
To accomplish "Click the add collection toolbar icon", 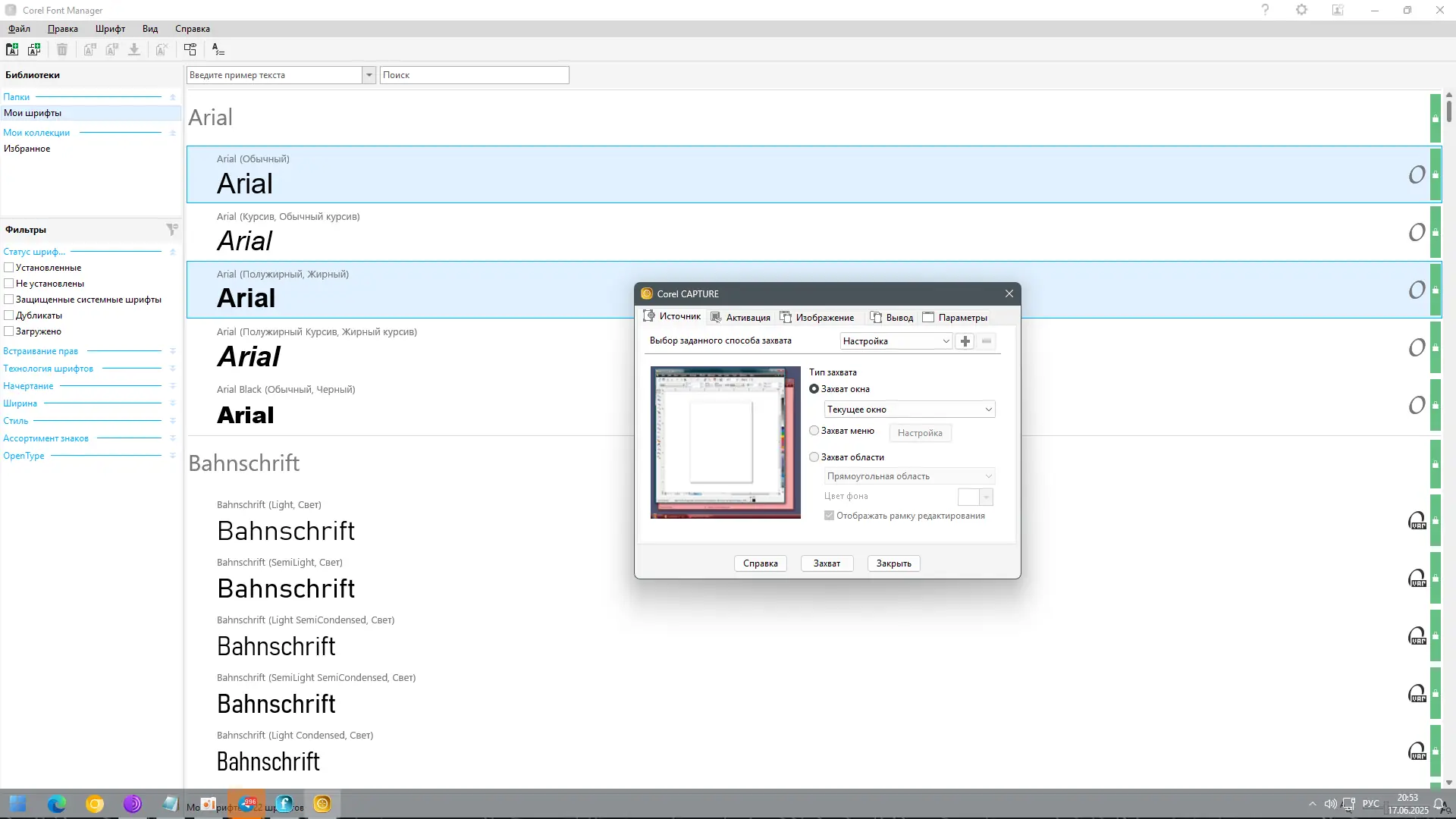I will click(34, 49).
